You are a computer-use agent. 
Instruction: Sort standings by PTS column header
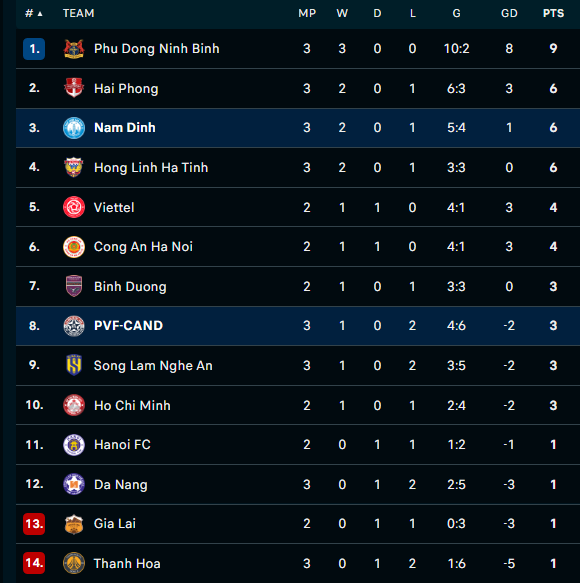coord(553,13)
